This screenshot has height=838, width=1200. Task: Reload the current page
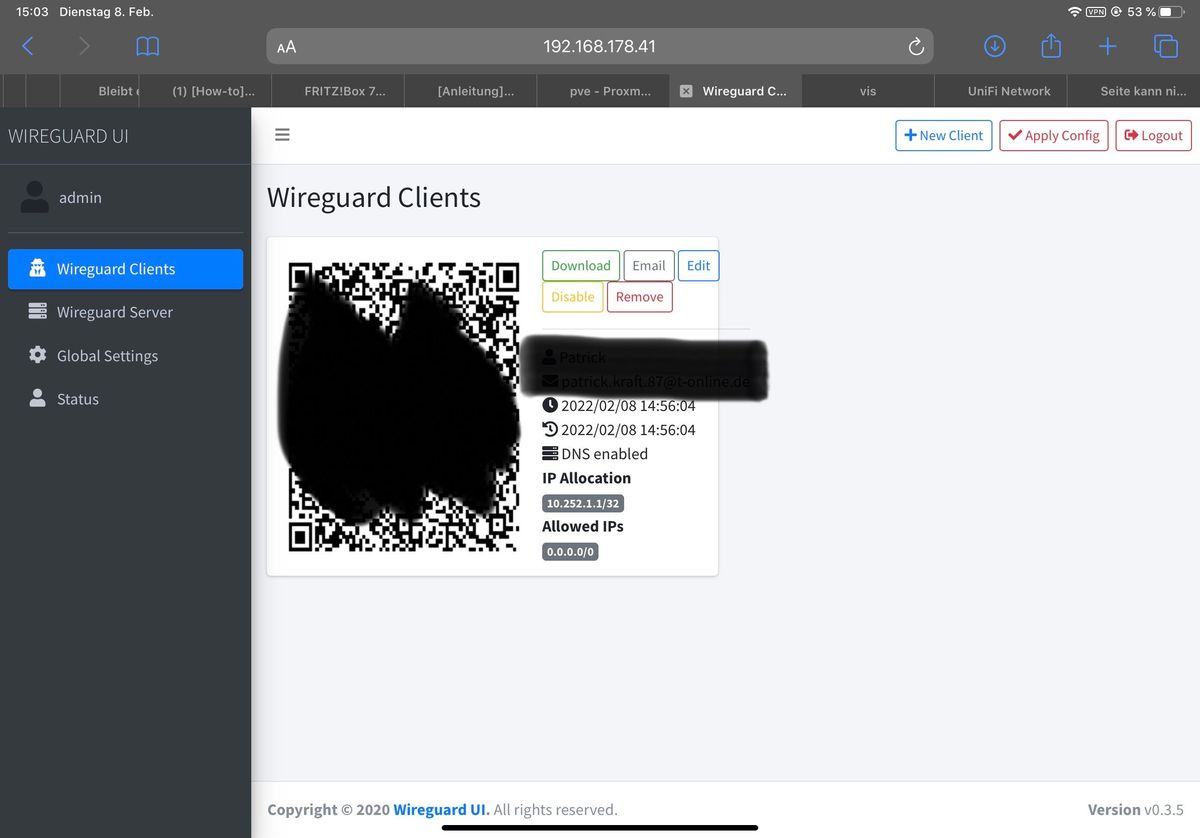click(x=915, y=47)
